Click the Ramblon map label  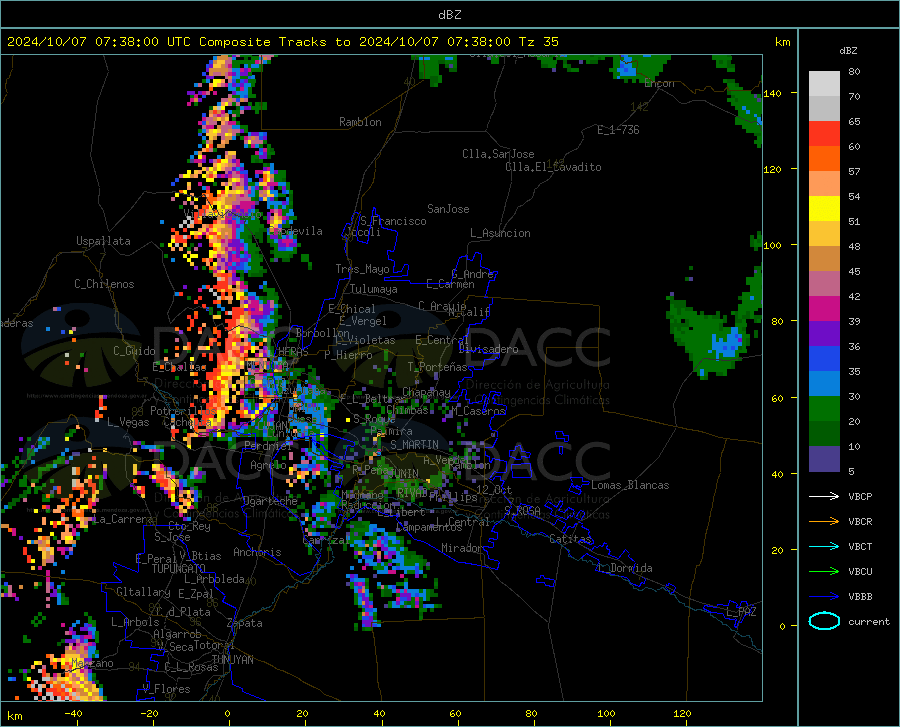pyautogui.click(x=360, y=122)
